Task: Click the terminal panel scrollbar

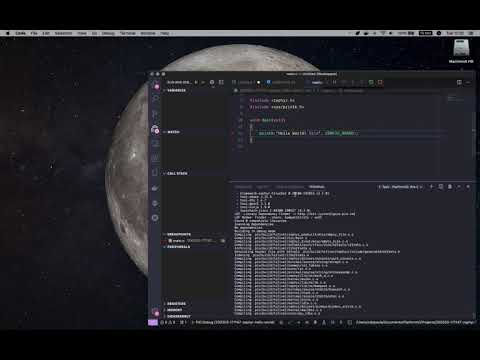Action: click(x=474, y=315)
